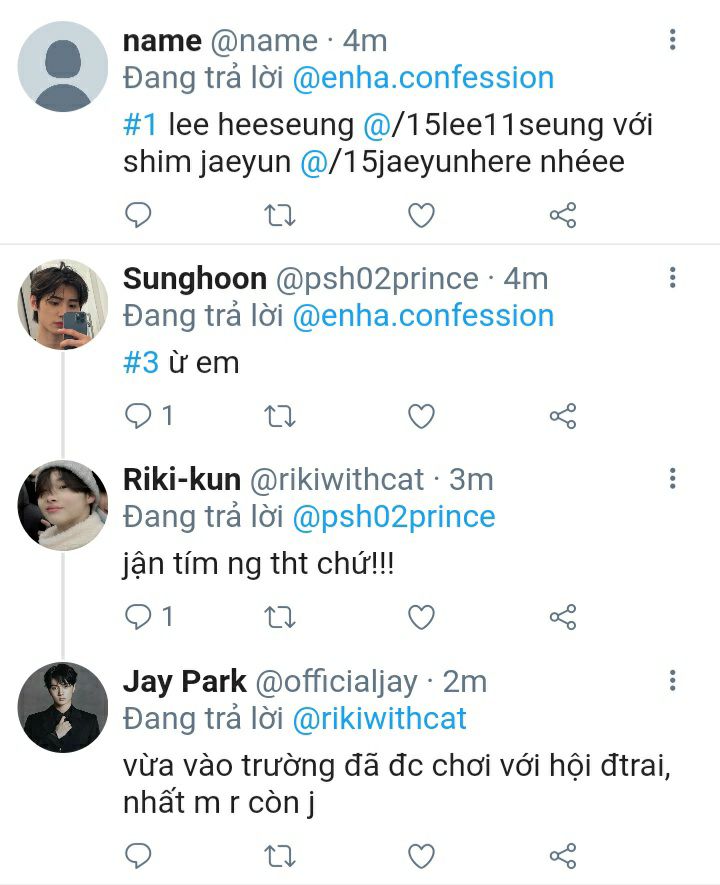Open the #1 hashtag link
The width and height of the screenshot is (720, 885).
(140, 126)
